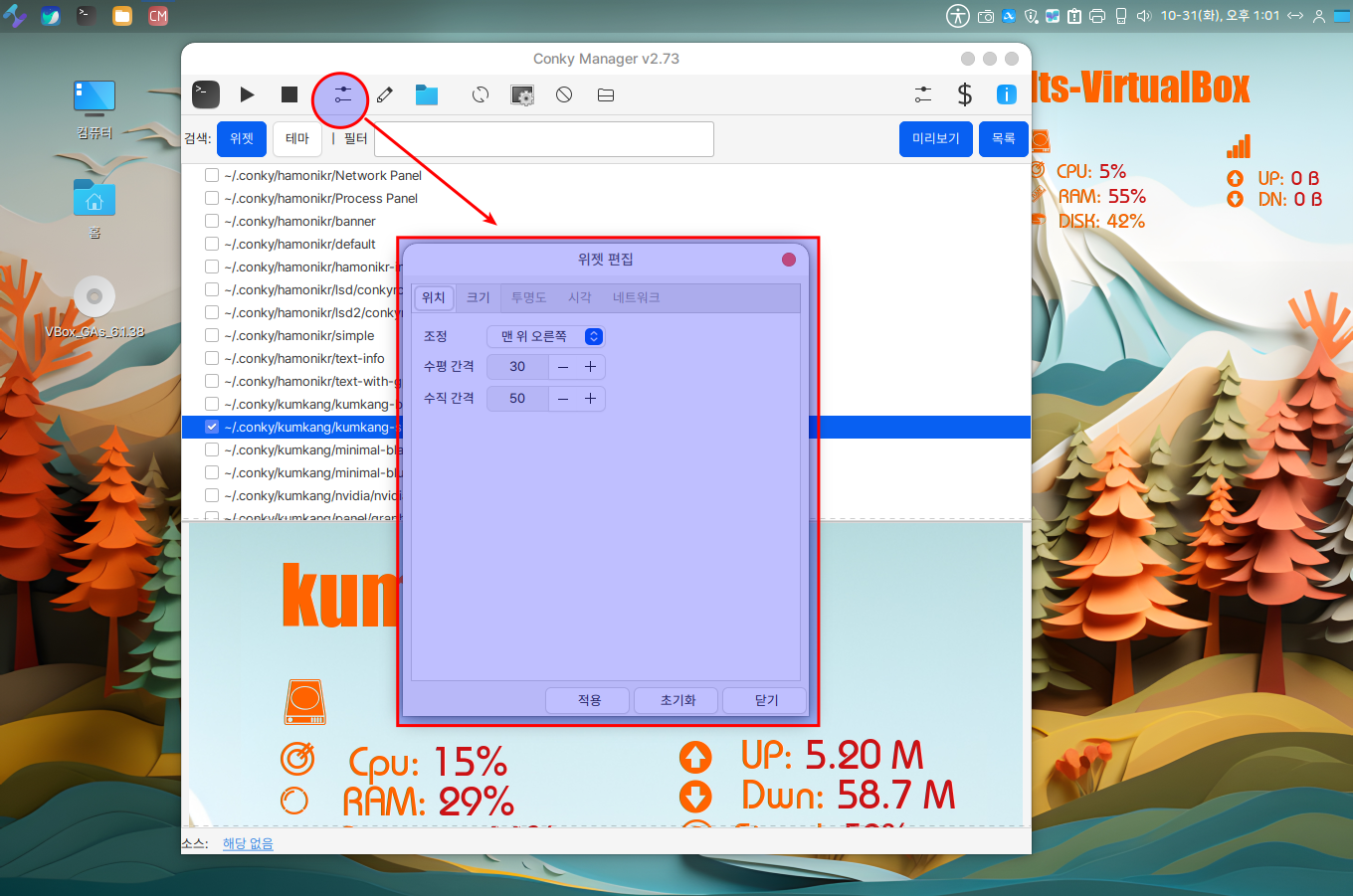Uncheck the selected kumkang widget checkbox
The image size is (1353, 896).
point(212,427)
